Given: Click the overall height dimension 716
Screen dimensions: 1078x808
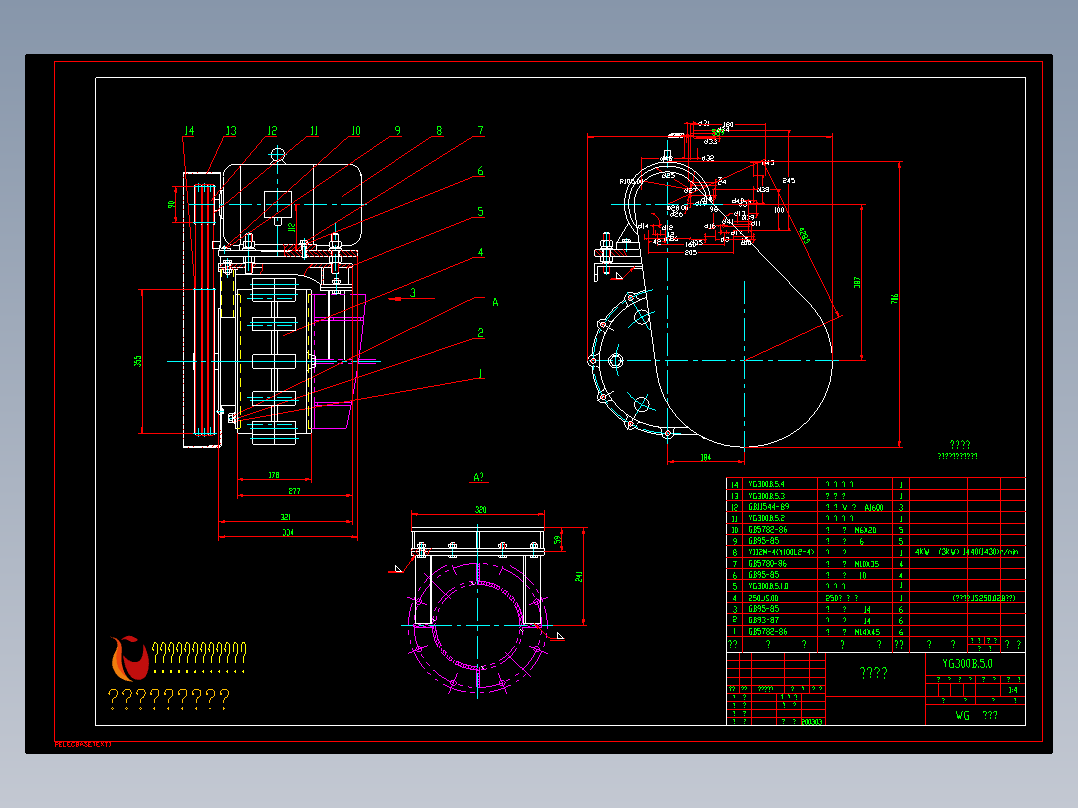Looking at the screenshot, I should (x=894, y=299).
